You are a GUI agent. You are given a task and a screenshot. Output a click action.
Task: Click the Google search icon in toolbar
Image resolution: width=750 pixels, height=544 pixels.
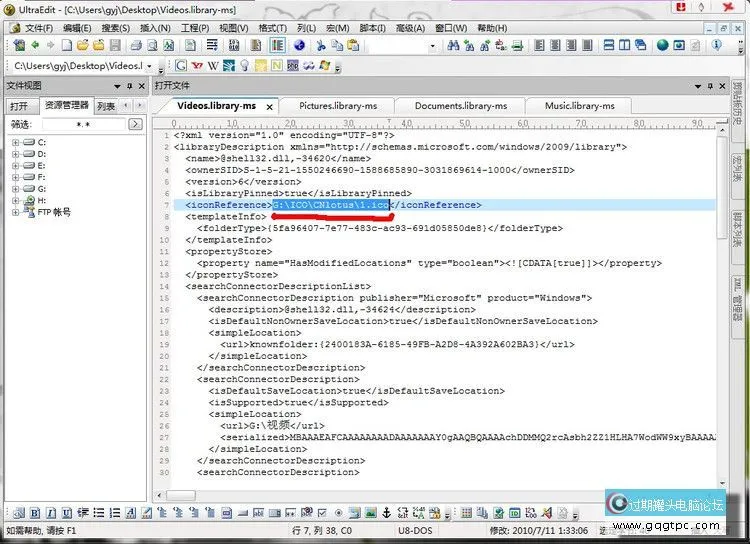click(181, 65)
